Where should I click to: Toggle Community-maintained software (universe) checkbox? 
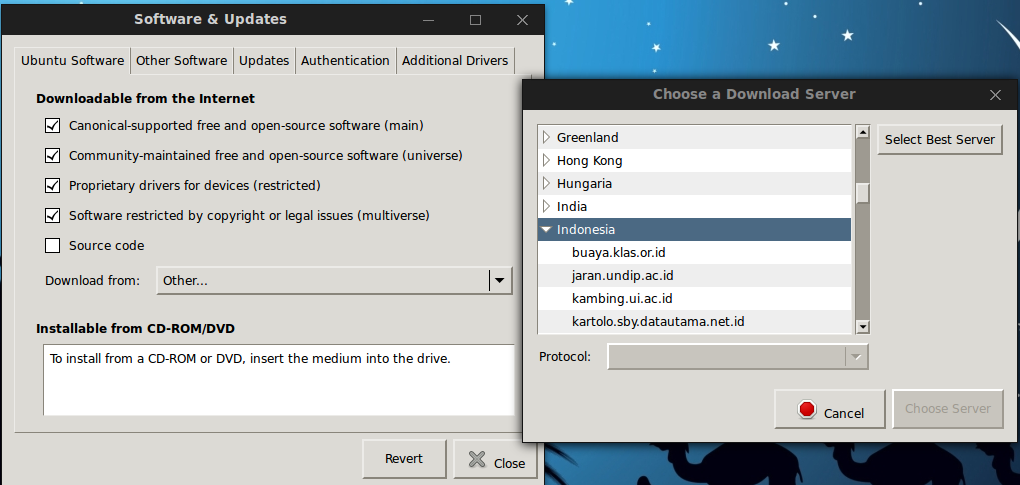[53, 155]
